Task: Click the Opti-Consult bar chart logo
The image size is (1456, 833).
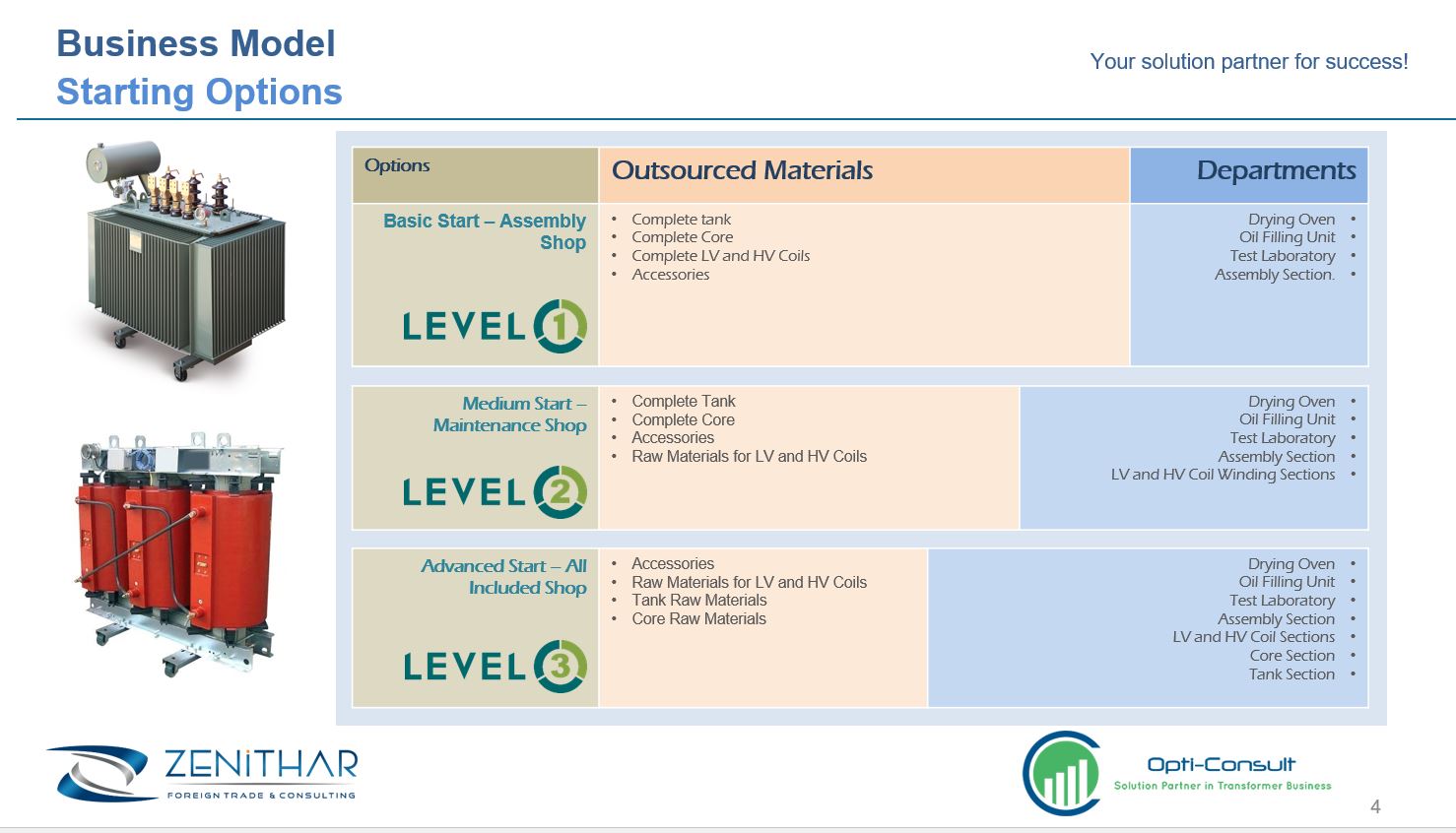Action: coord(1062,773)
